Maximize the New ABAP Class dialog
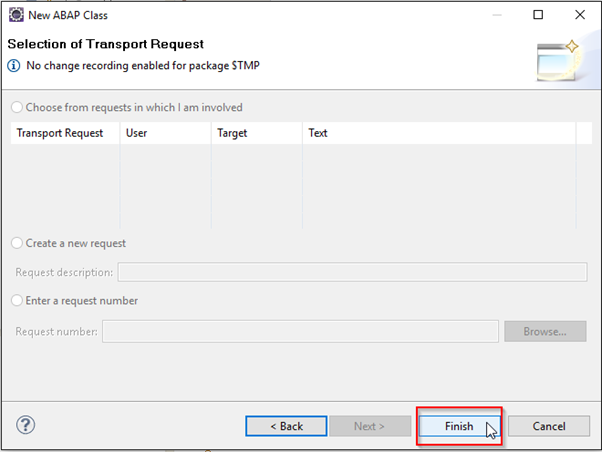 click(x=538, y=15)
